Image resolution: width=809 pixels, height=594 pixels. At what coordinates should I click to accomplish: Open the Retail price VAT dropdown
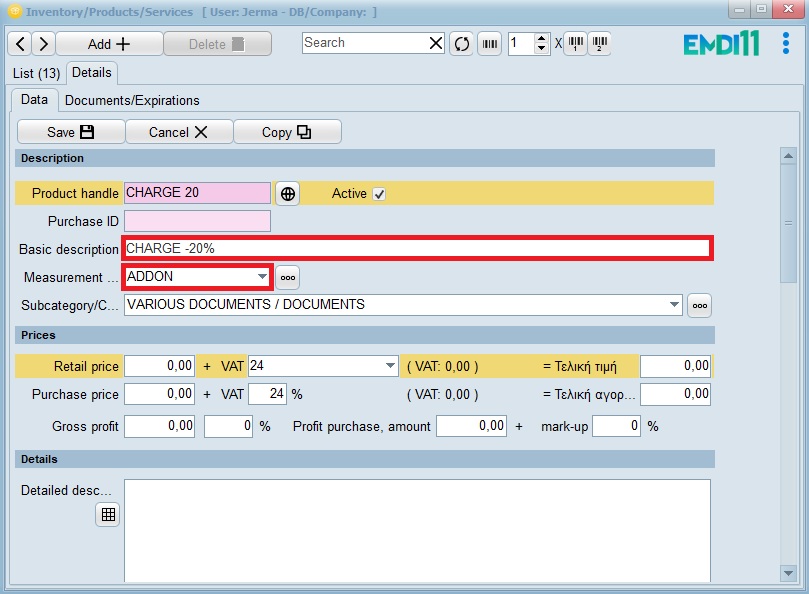tap(391, 367)
